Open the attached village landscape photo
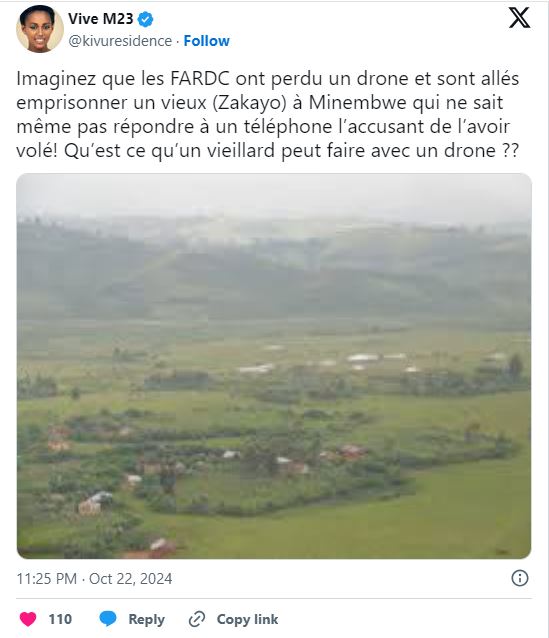549x638 pixels. [274, 366]
